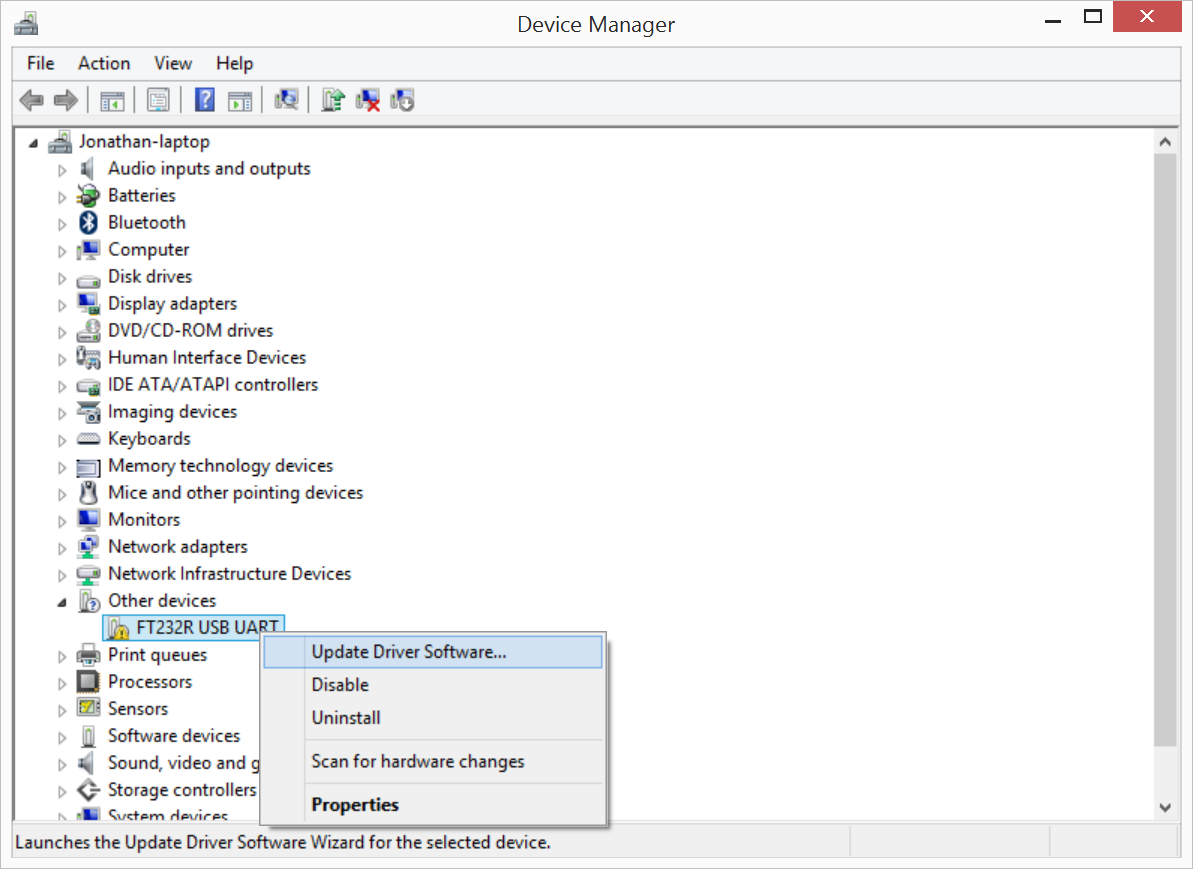Expand the Sound, video category
This screenshot has height=869, width=1193.
click(62, 764)
